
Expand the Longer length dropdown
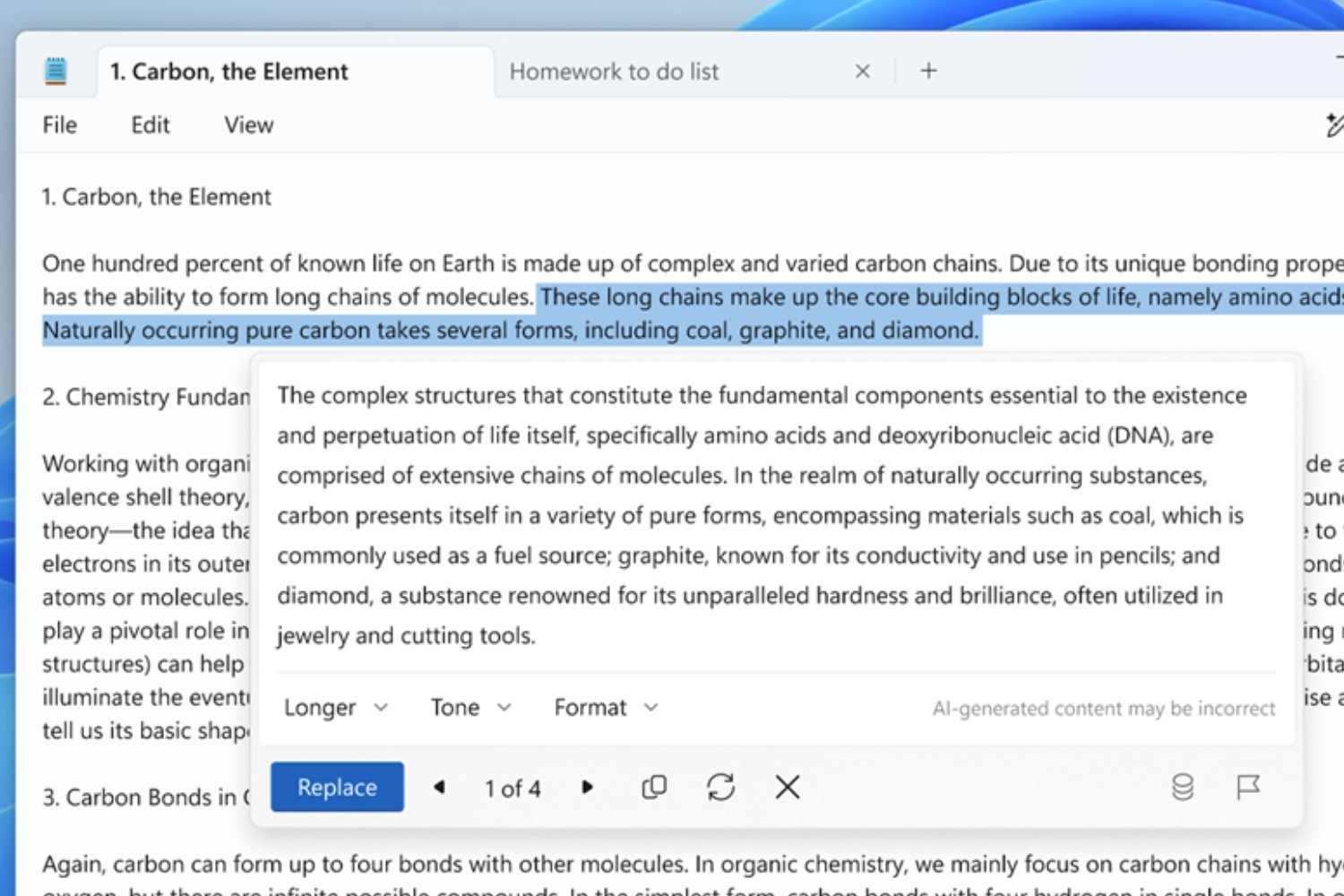point(336,708)
